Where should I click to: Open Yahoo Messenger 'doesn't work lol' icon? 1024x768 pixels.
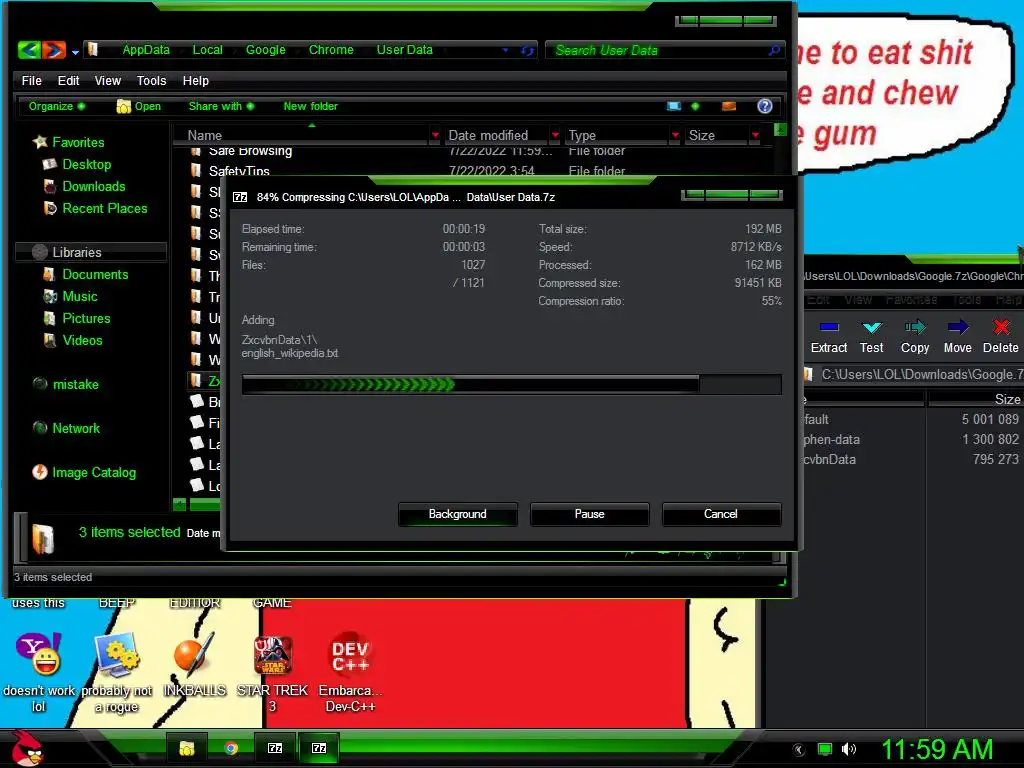click(x=39, y=674)
